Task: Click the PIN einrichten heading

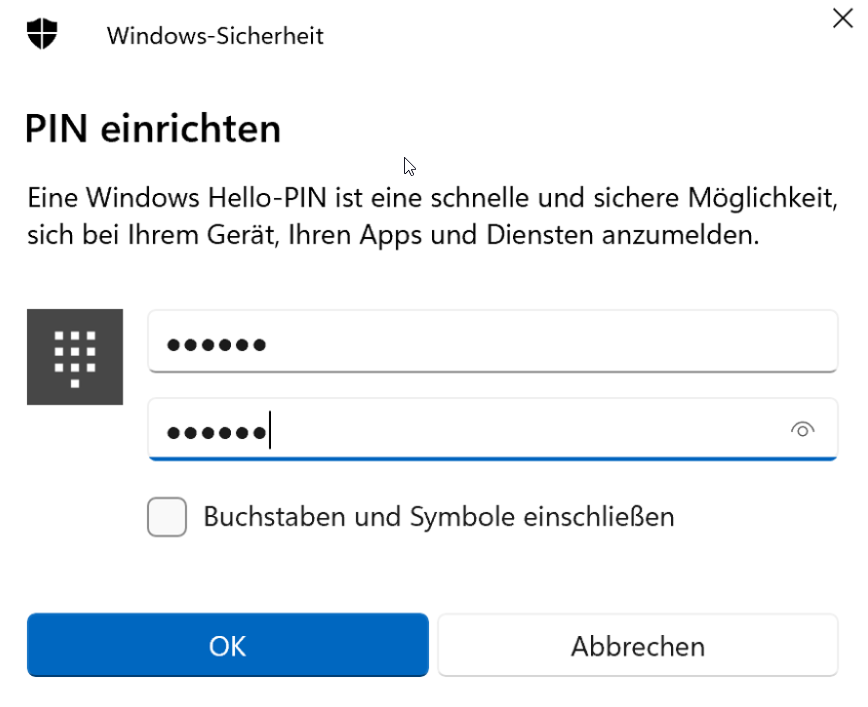Action: point(152,128)
